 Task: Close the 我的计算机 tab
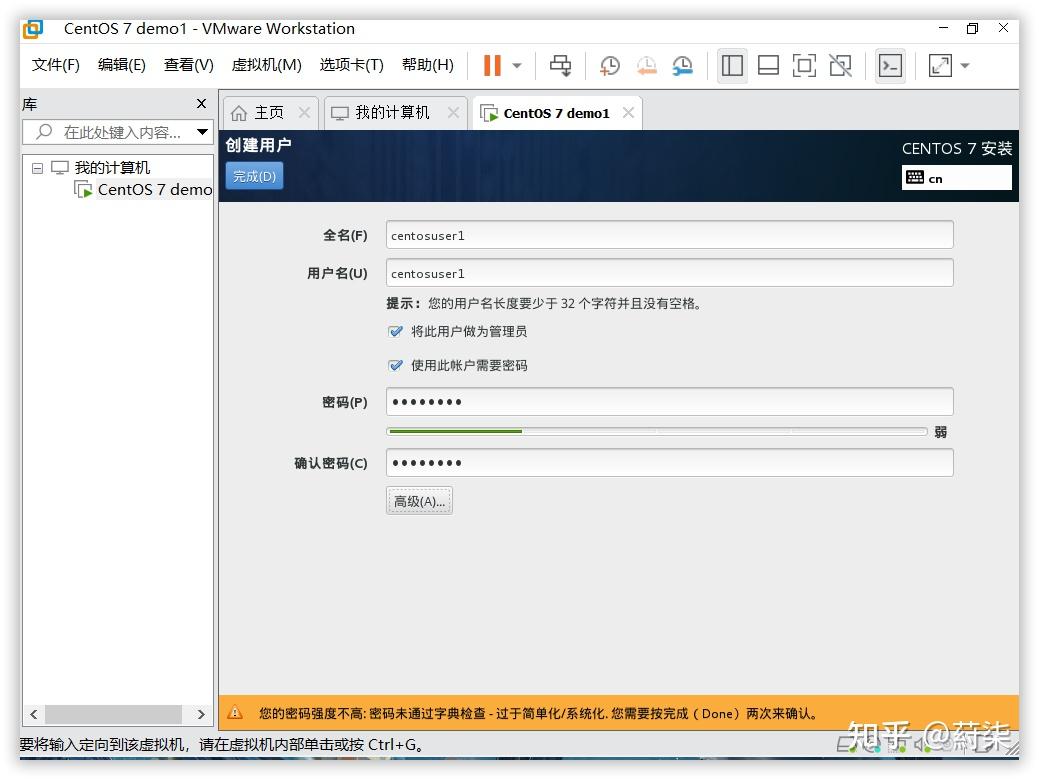pyautogui.click(x=453, y=113)
